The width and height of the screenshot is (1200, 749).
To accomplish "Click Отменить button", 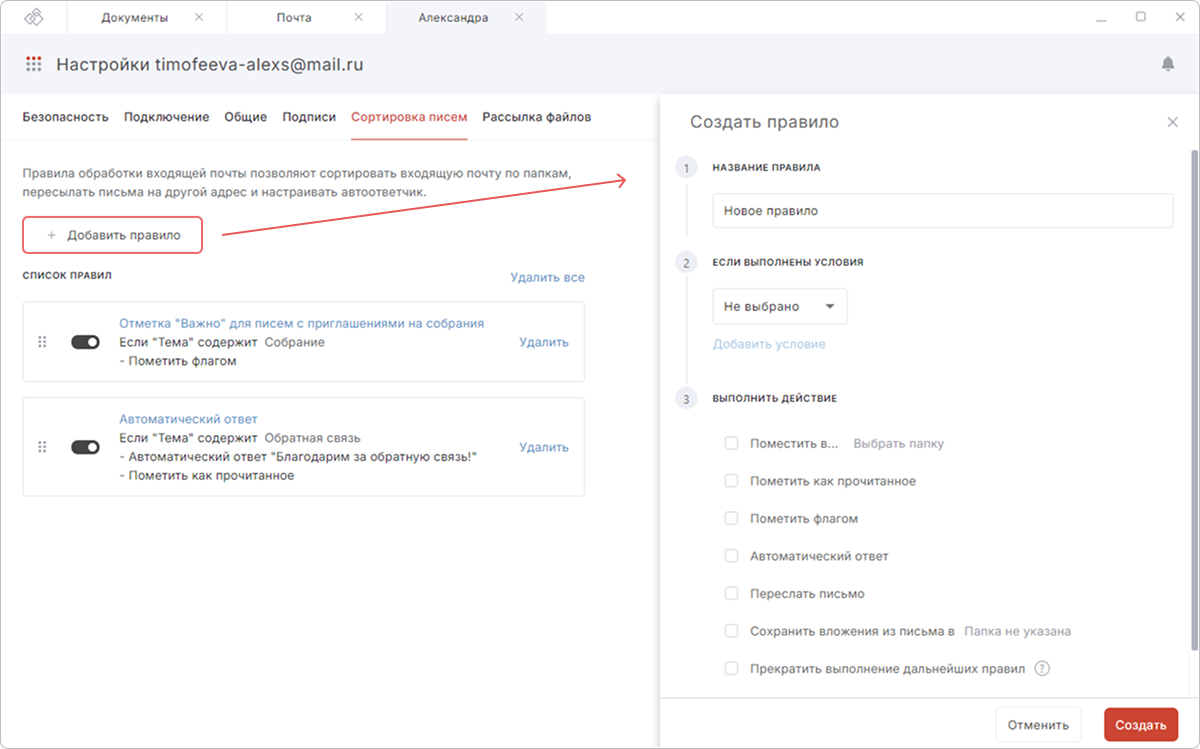I will 1038,725.
